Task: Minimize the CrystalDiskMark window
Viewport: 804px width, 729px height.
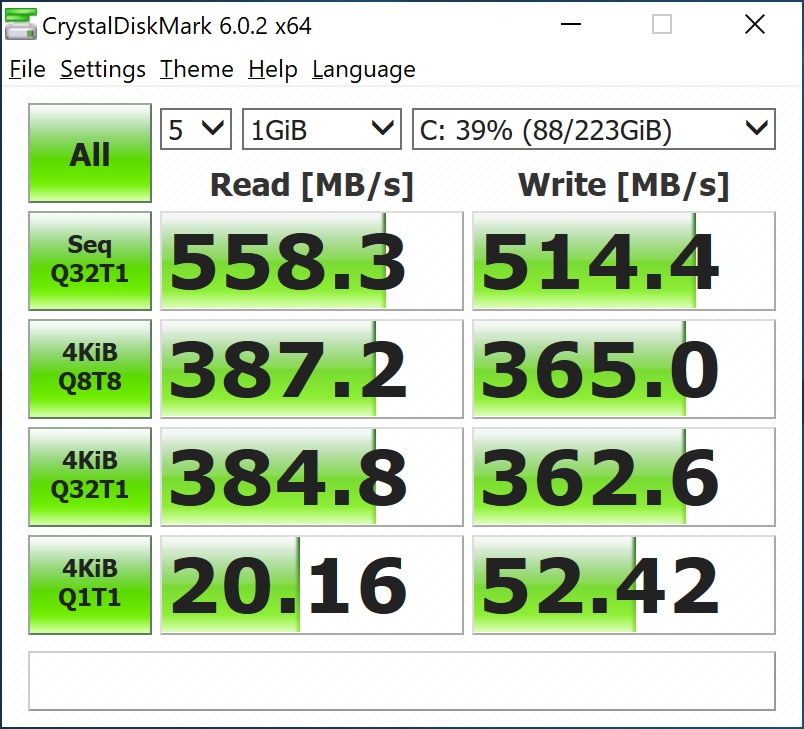Action: pyautogui.click(x=570, y=24)
